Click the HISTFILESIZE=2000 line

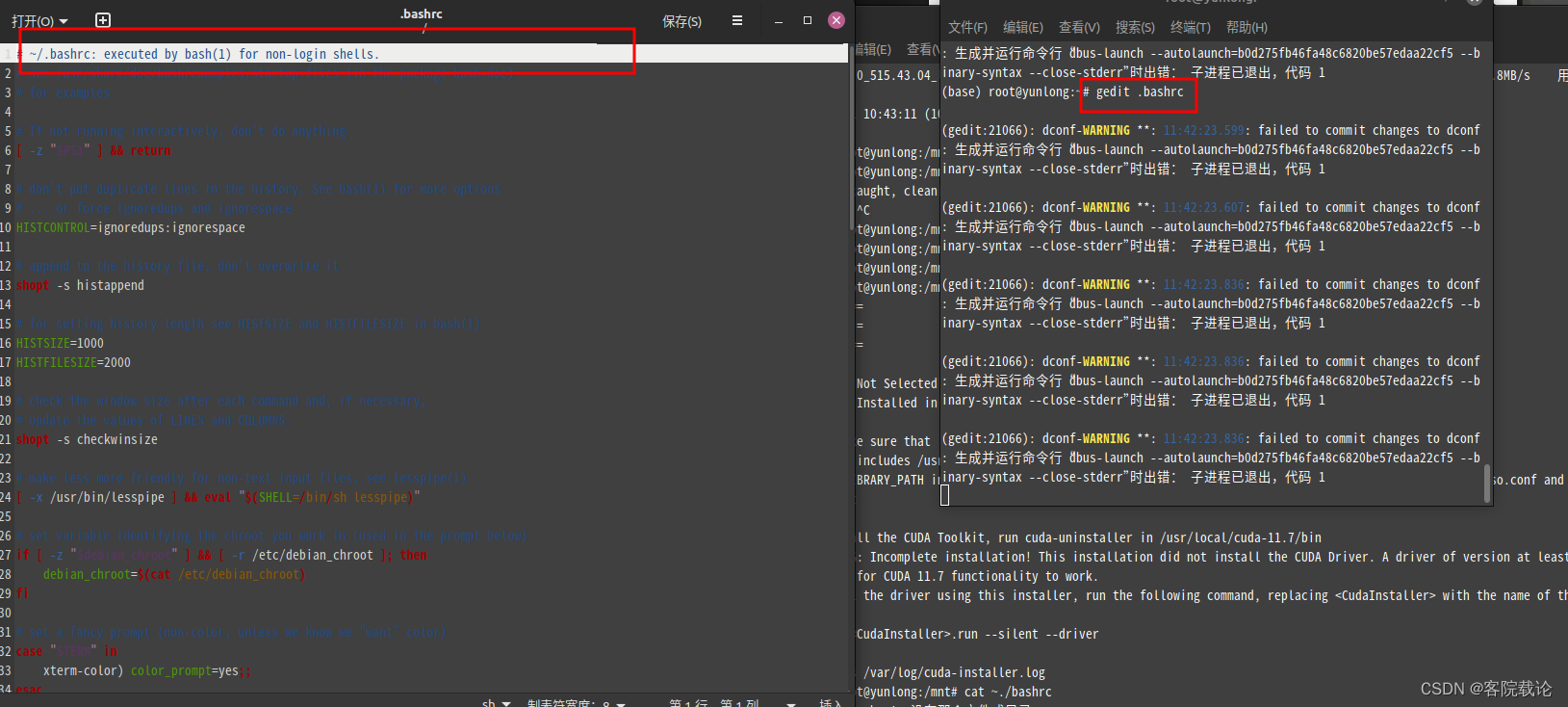[x=73, y=362]
